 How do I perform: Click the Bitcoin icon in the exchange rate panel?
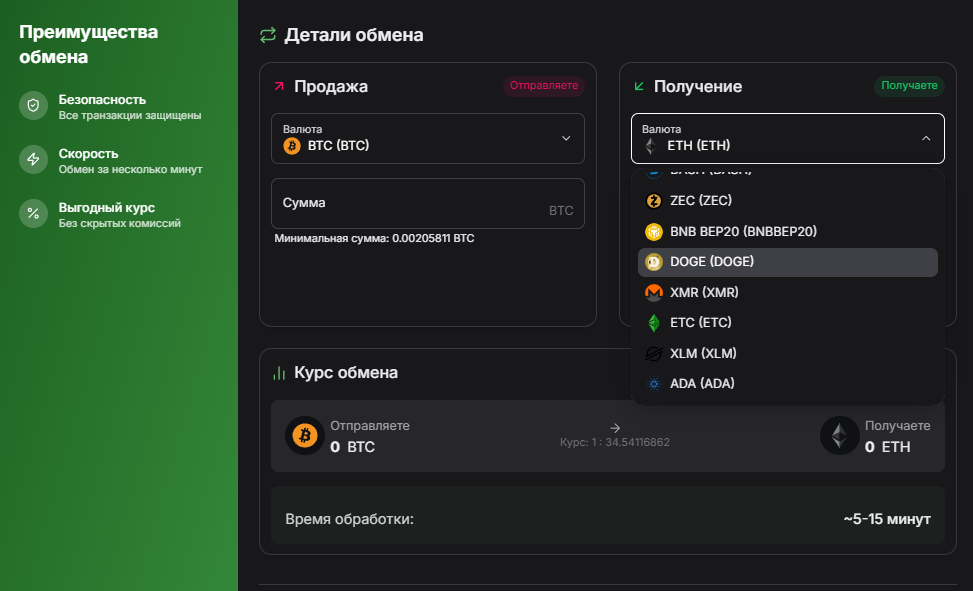tap(305, 436)
